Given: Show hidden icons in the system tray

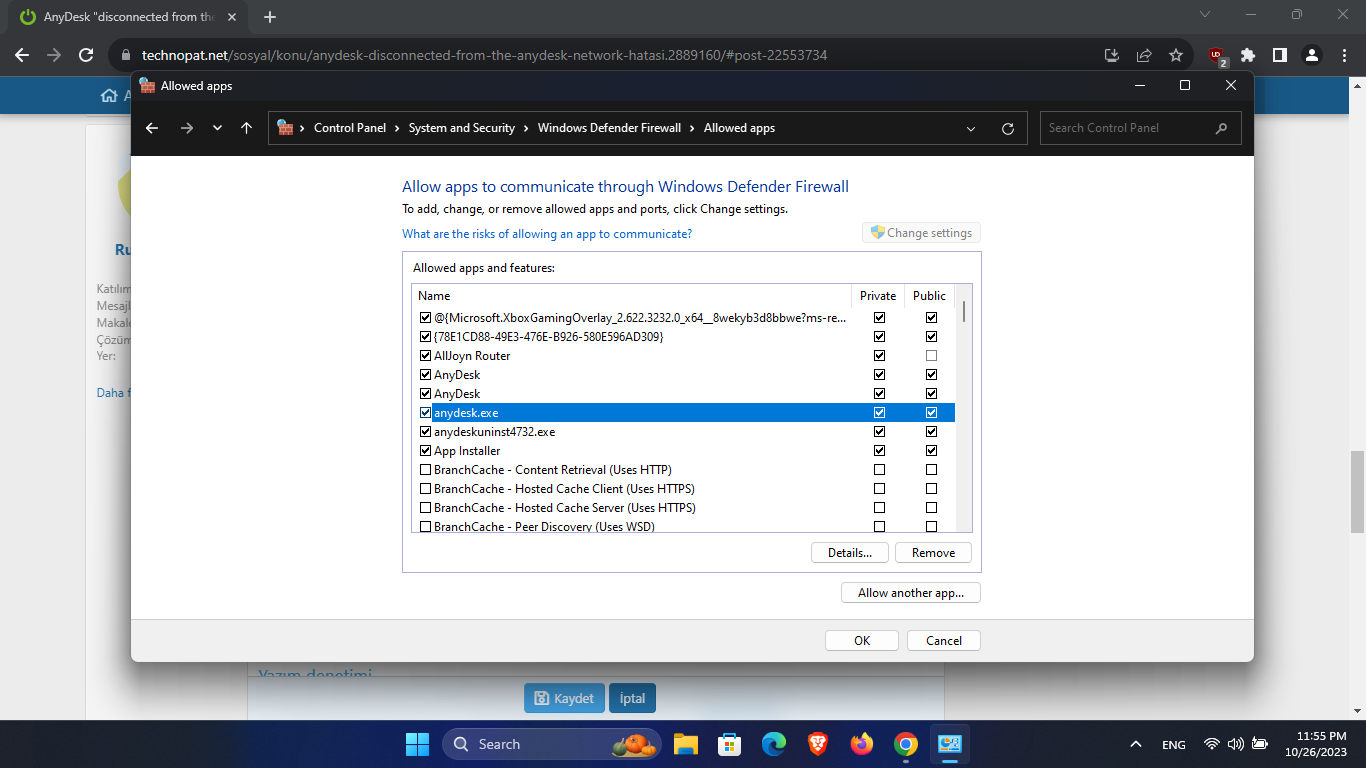Looking at the screenshot, I should (1135, 744).
